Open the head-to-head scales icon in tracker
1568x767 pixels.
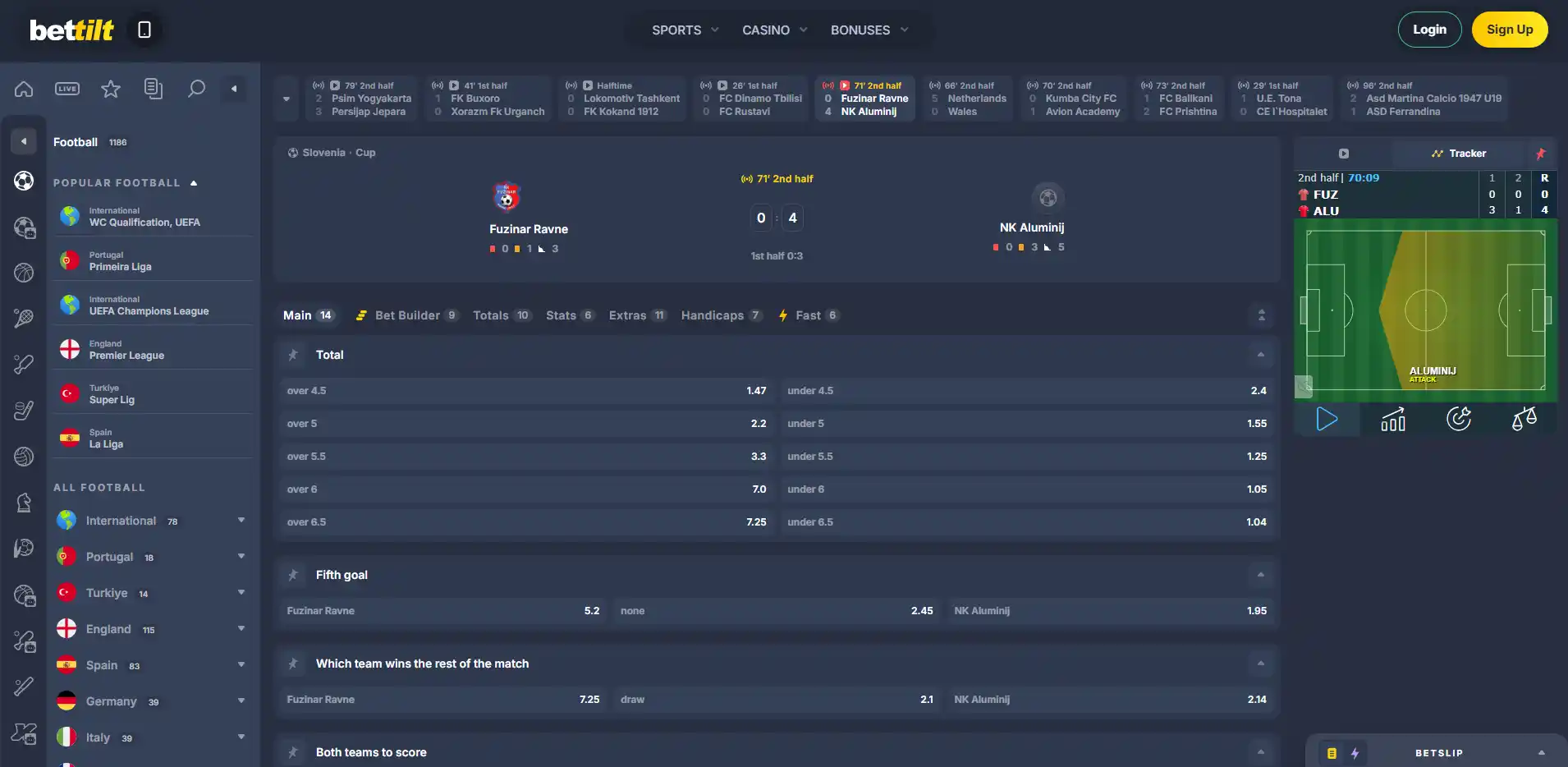(1524, 419)
